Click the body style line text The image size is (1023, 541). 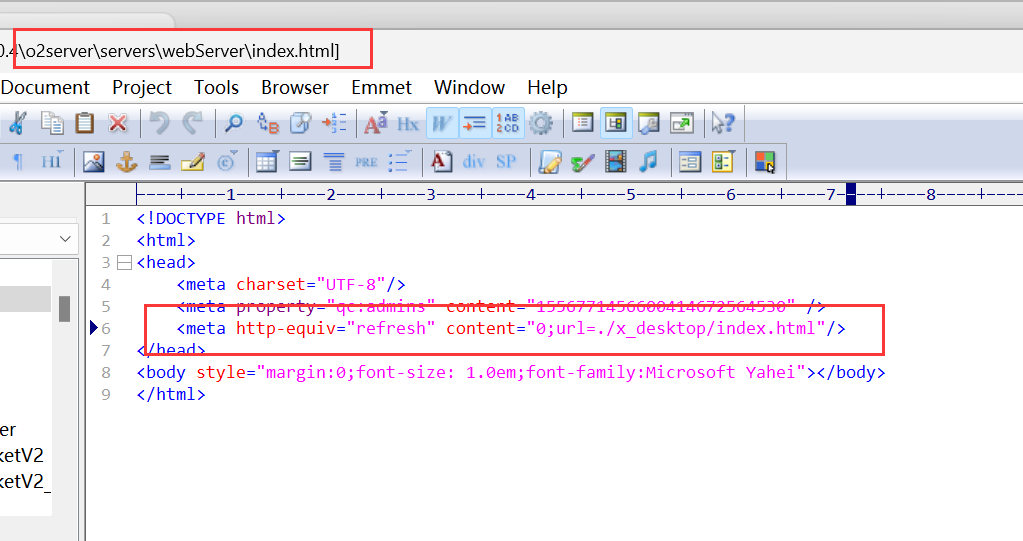click(x=511, y=373)
